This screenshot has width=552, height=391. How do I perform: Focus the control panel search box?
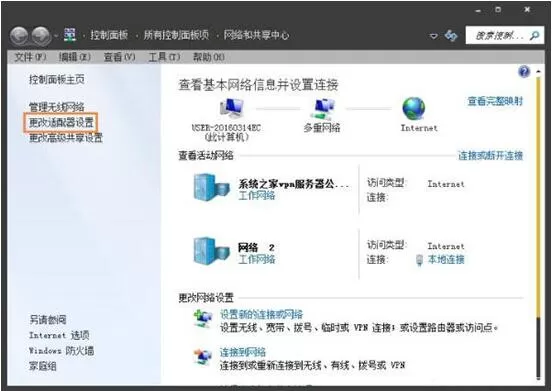[x=504, y=35]
